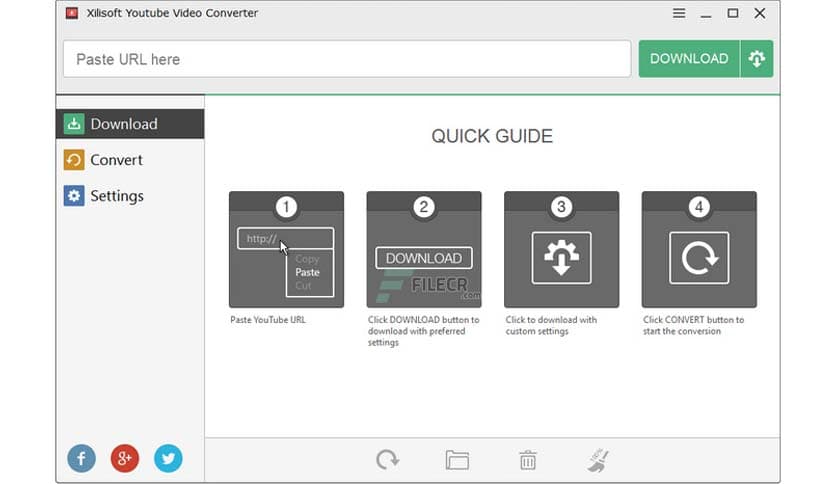This screenshot has width=836, height=484.
Task: Click the orange Convert sidebar icon
Action: (74, 160)
